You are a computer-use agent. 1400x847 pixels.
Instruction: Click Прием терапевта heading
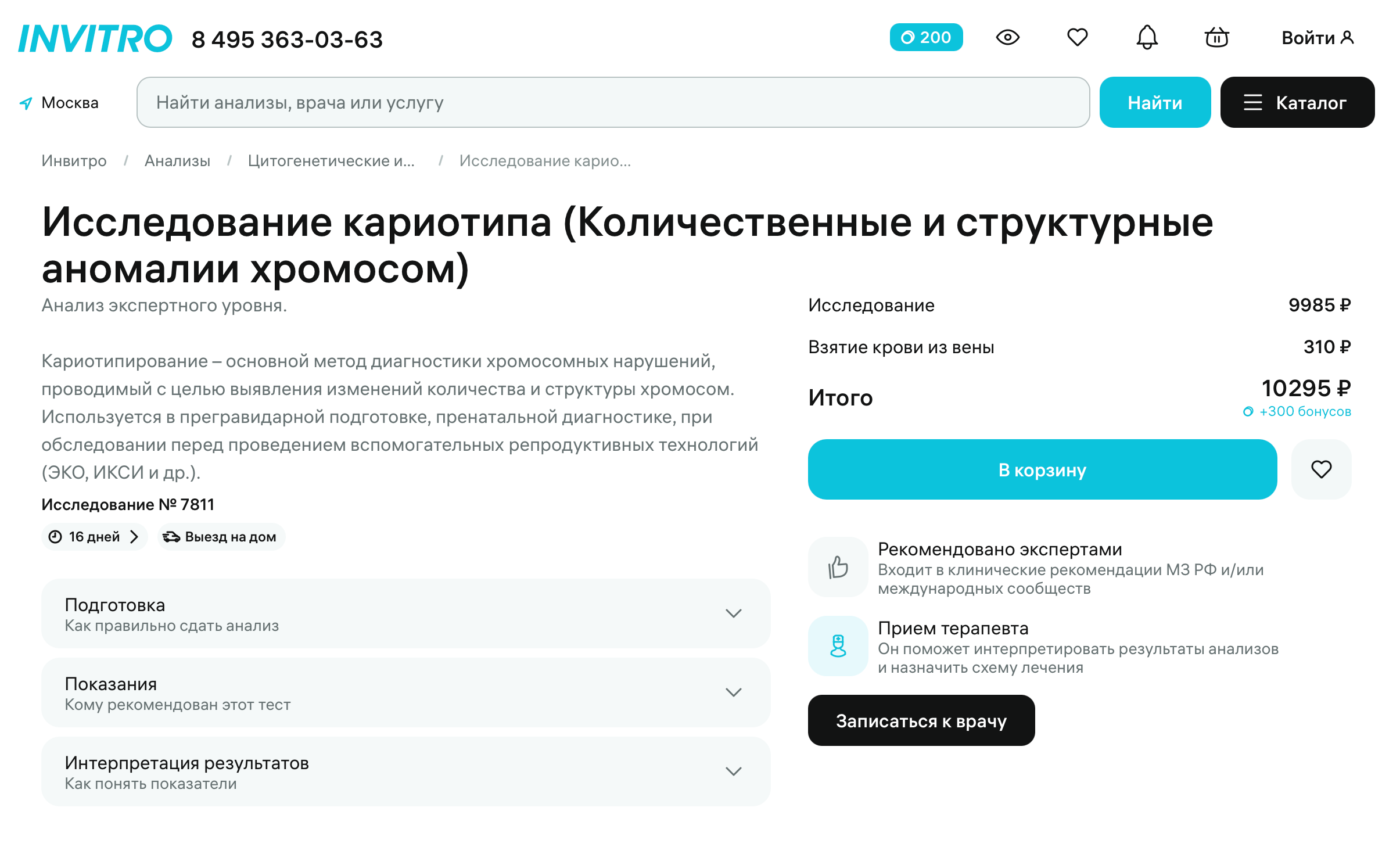pos(953,628)
